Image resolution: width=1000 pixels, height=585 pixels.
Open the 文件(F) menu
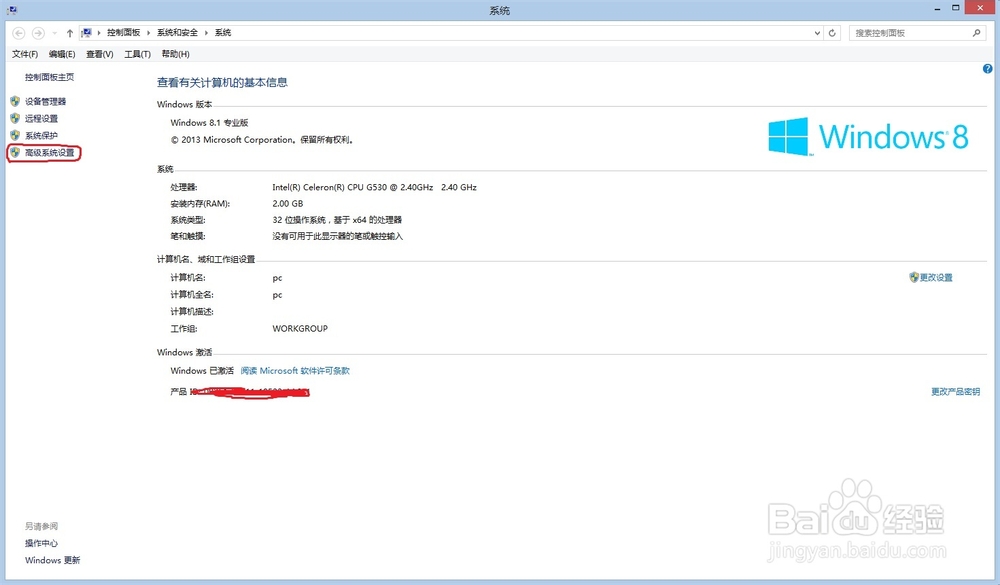point(25,54)
